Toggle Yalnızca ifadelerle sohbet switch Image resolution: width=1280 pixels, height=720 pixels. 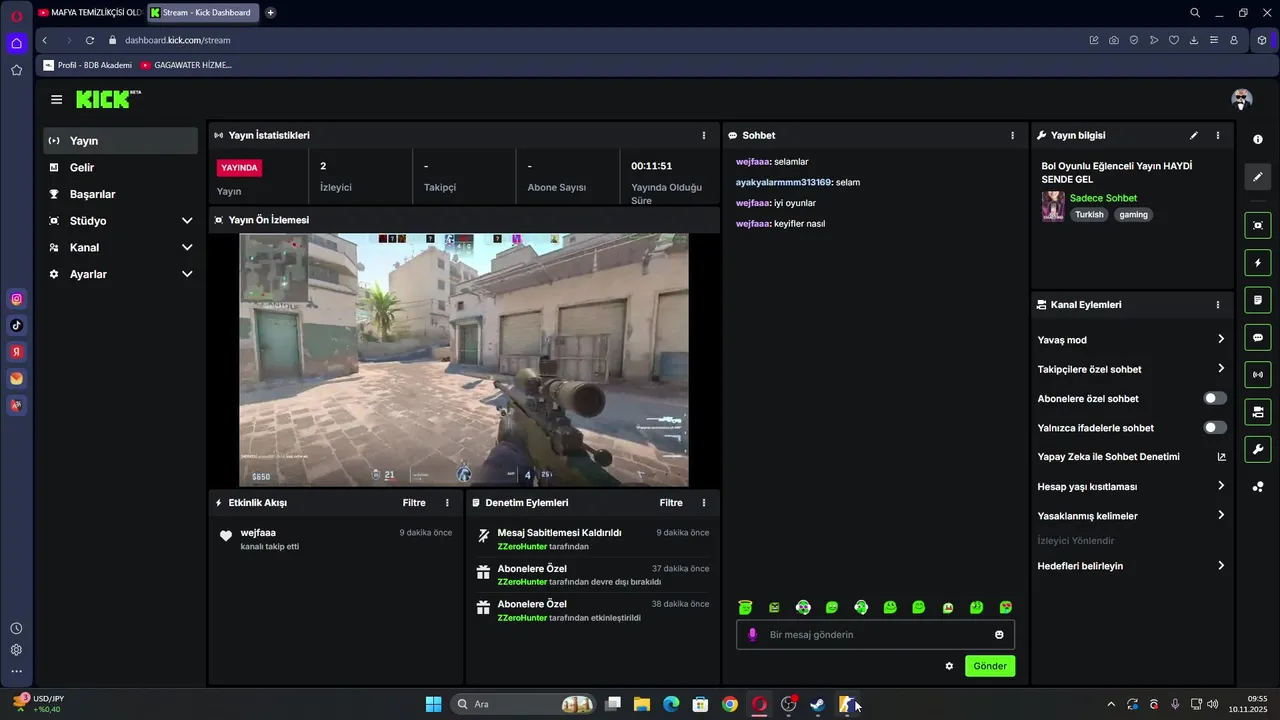pyautogui.click(x=1215, y=427)
